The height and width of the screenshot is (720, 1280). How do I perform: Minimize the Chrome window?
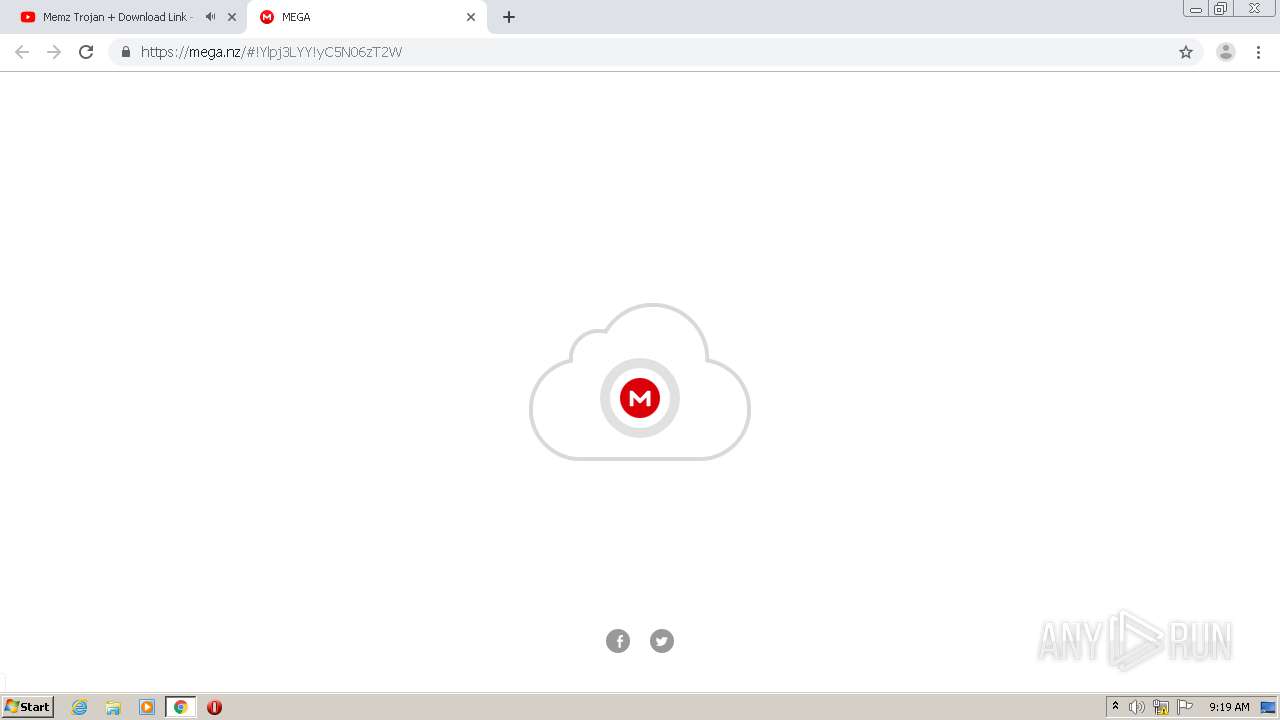[1196, 9]
